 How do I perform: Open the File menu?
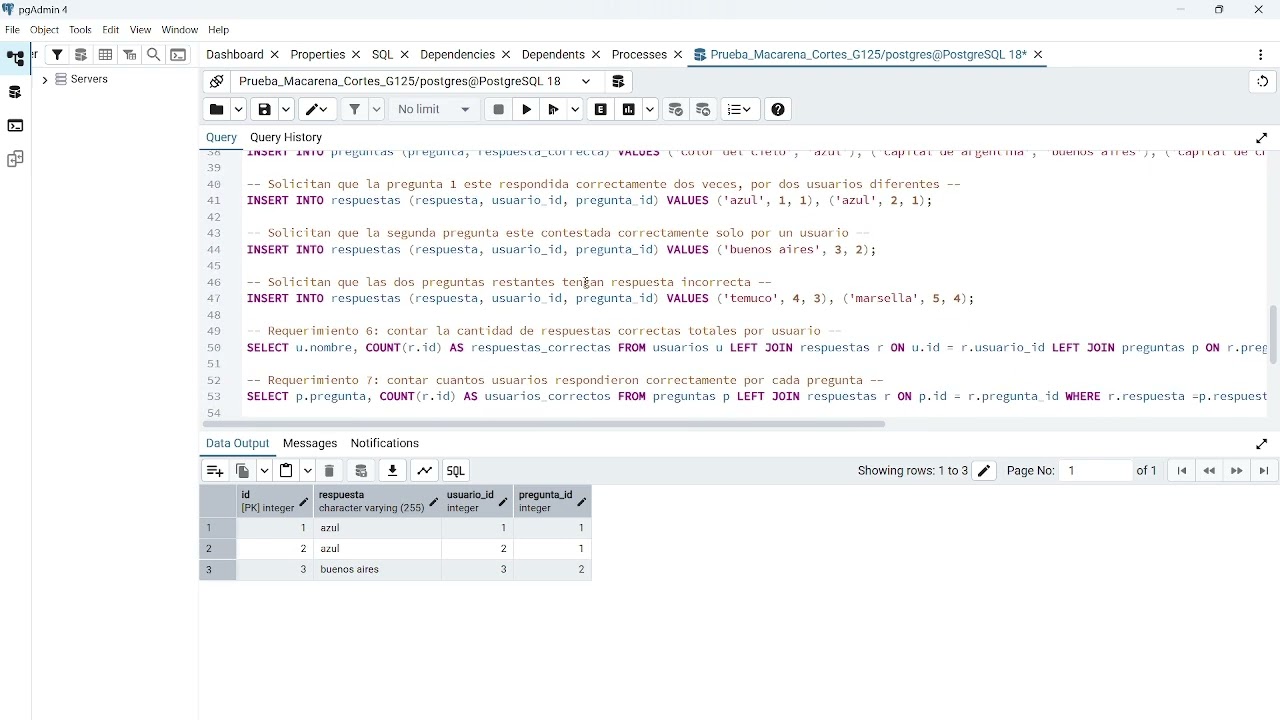[12, 30]
